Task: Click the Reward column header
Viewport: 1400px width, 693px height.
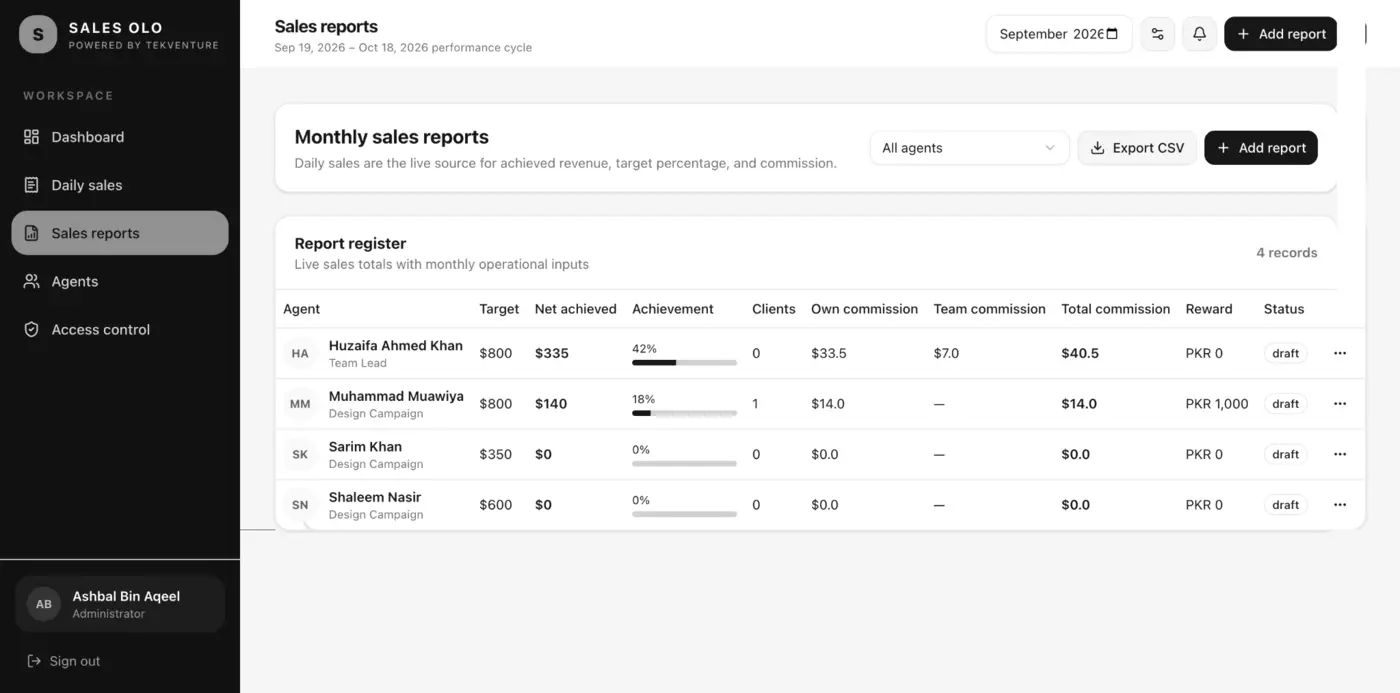Action: [x=1209, y=309]
